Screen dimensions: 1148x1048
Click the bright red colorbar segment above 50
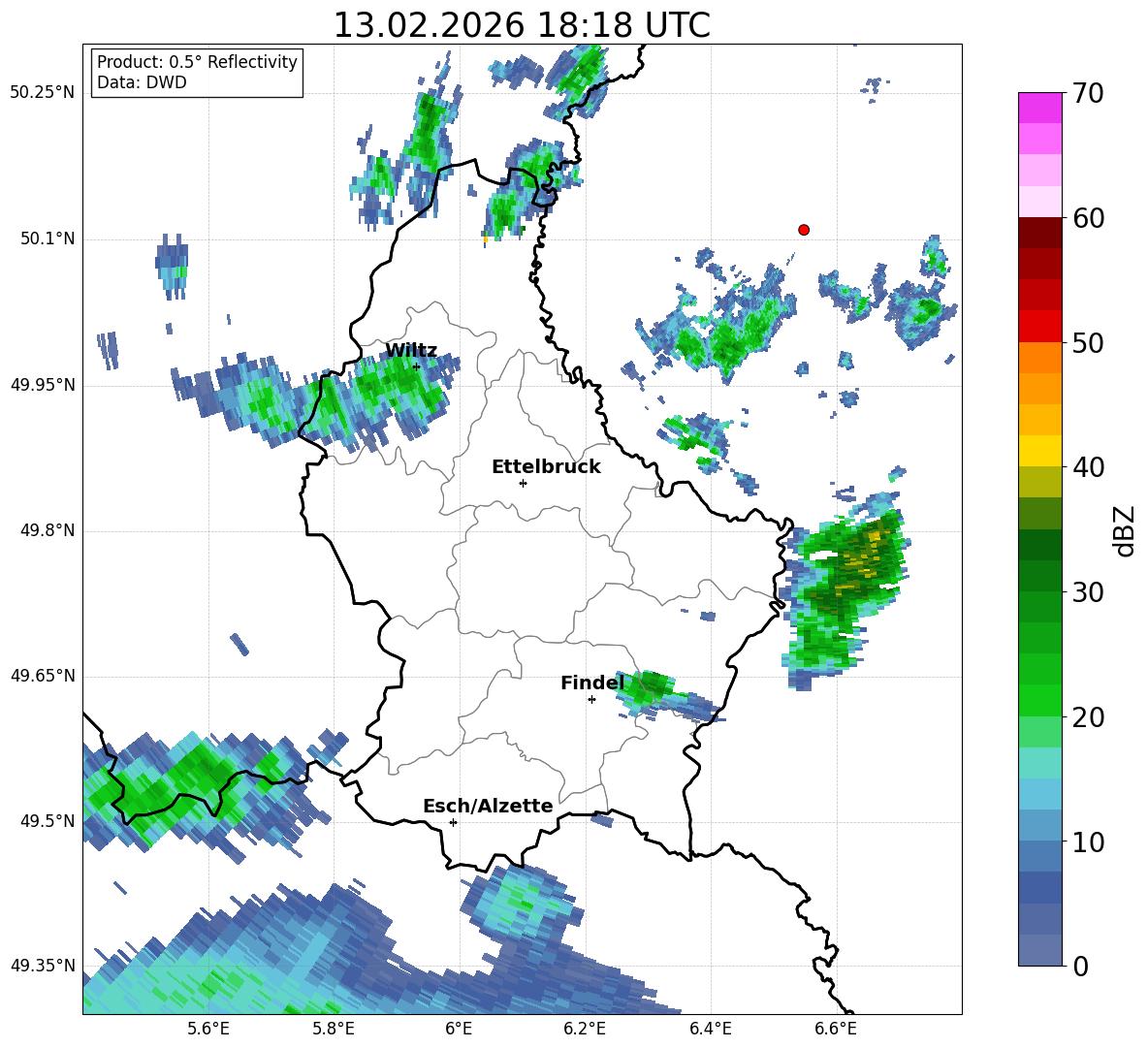1039,327
